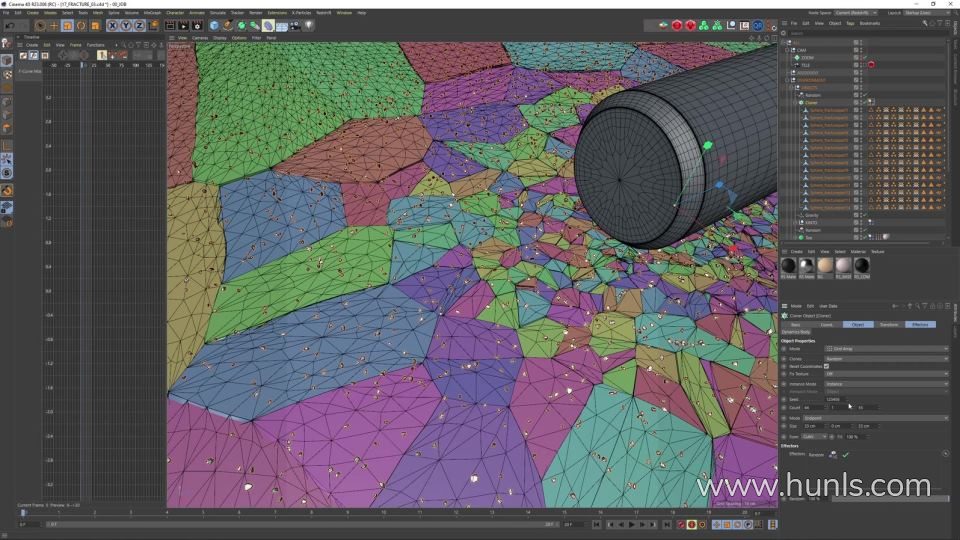Toggle the Z axis lock
This screenshot has height=540, width=960.
[x=139, y=26]
